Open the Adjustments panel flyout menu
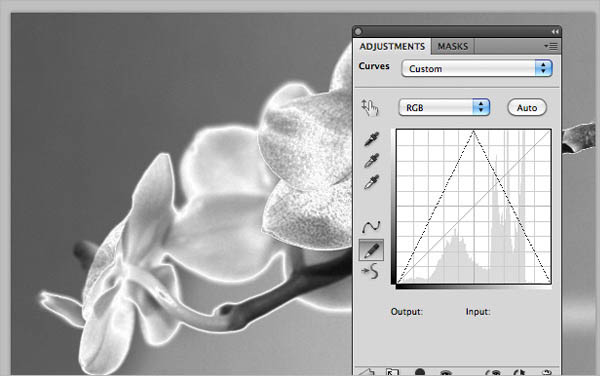The image size is (600, 376). point(551,46)
